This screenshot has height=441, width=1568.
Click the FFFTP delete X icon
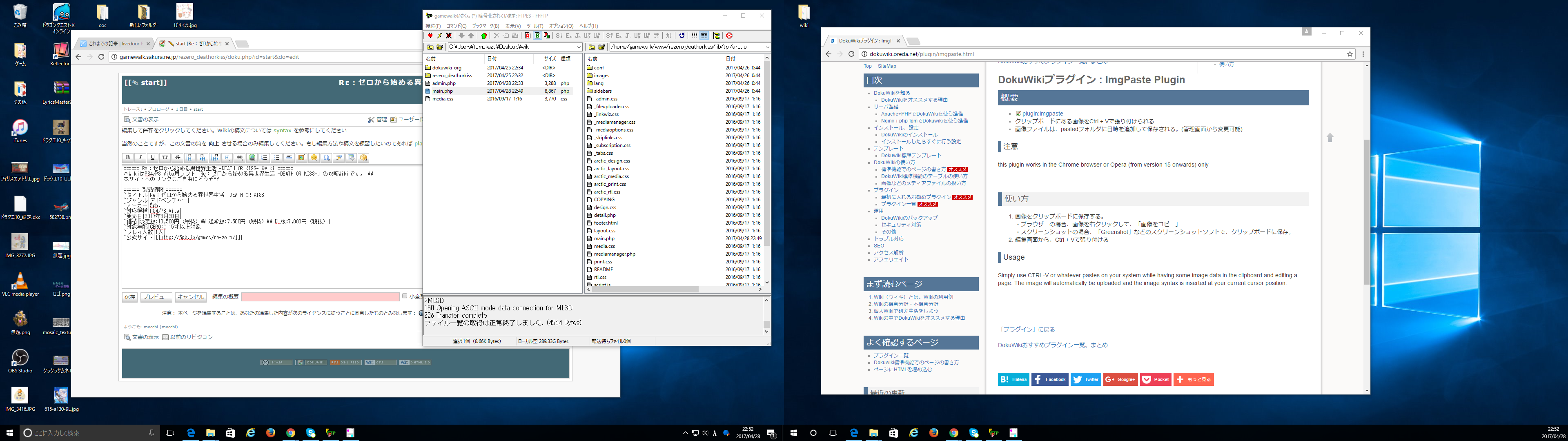click(x=497, y=36)
